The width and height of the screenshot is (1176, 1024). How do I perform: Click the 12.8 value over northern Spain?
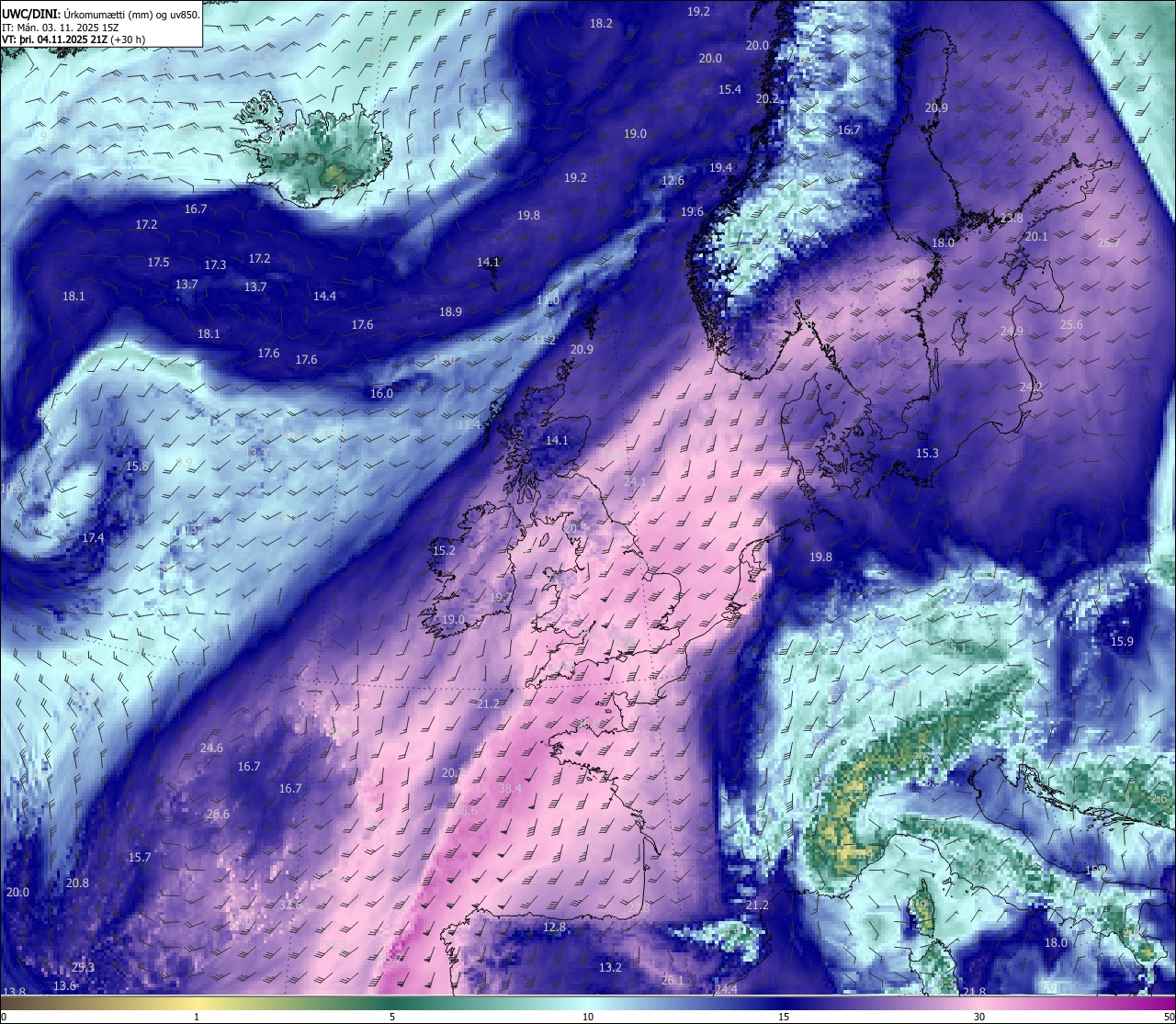pos(554,927)
